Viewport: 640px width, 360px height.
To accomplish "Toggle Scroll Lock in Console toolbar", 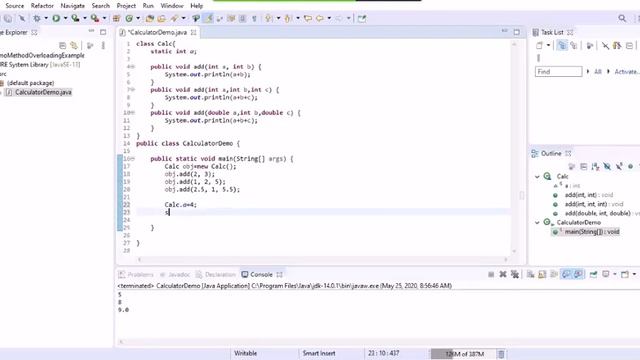I will coord(542,274).
